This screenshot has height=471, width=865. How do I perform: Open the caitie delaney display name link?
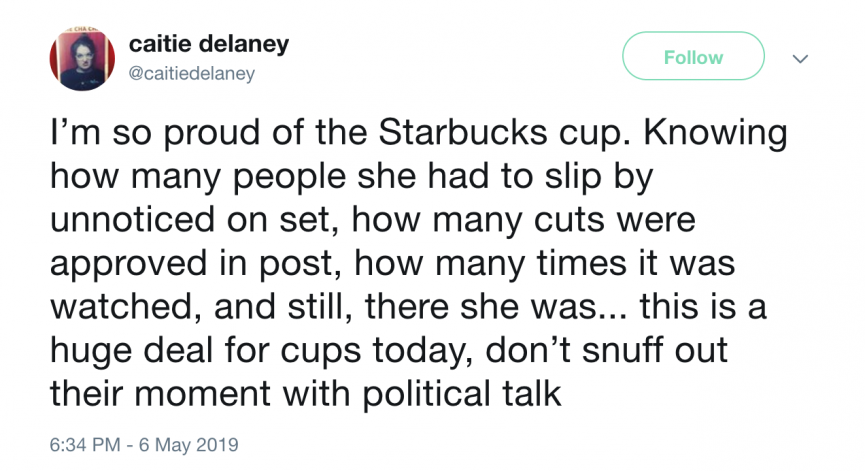coord(209,44)
